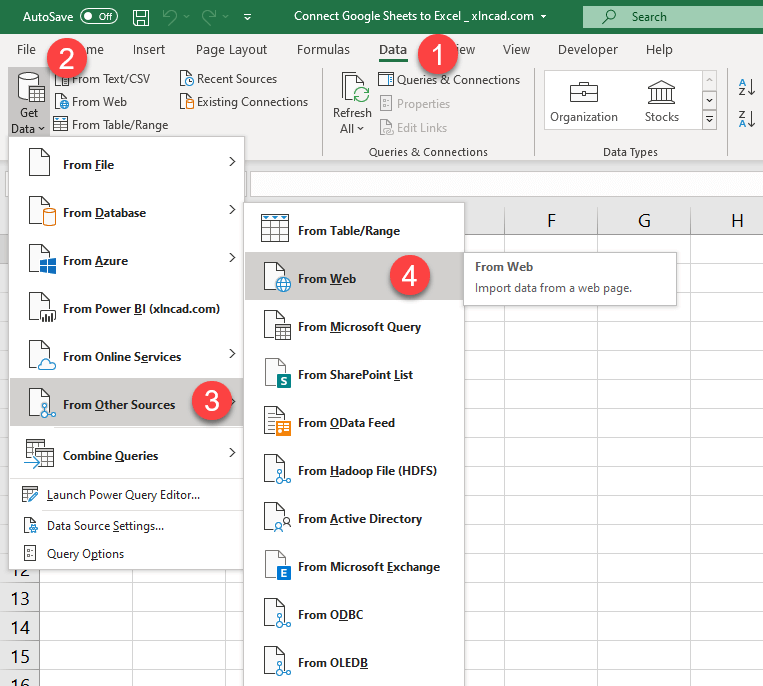Screen dimensions: 763x686
Task: Toggle the AutoSave switch
Action: 99,17
